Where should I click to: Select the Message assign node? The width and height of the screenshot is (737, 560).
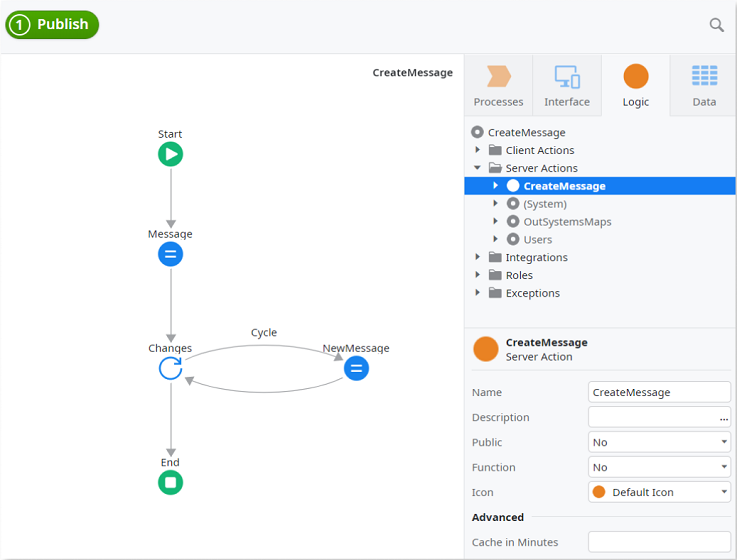pyautogui.click(x=170, y=254)
